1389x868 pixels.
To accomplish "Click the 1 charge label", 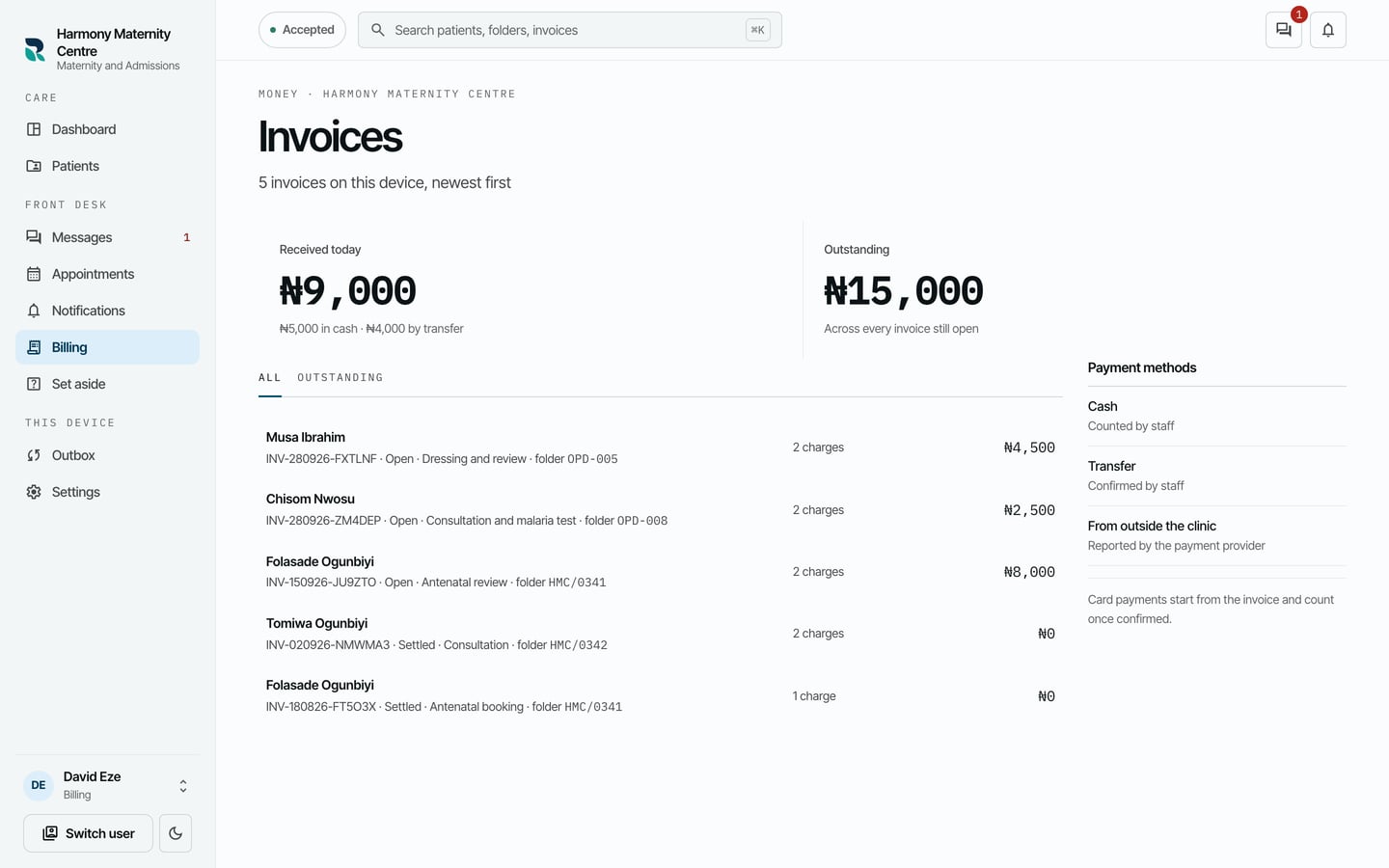I will 814,696.
